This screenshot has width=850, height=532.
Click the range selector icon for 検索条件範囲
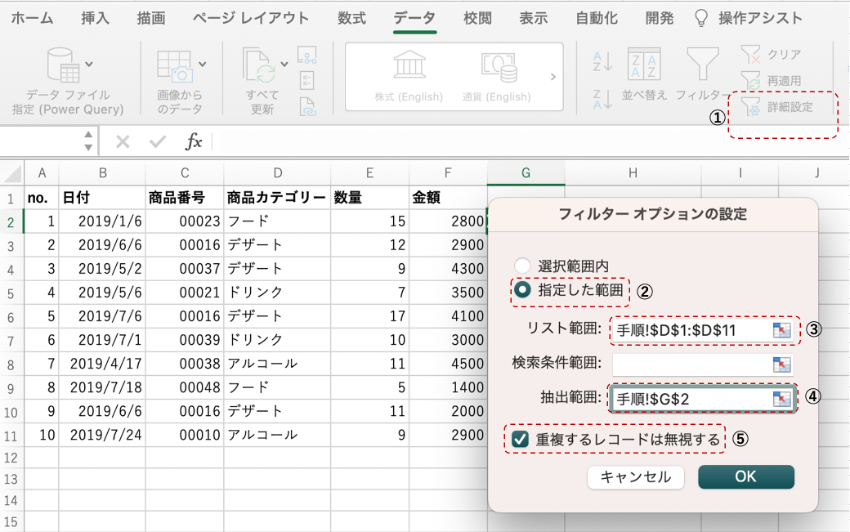781,364
